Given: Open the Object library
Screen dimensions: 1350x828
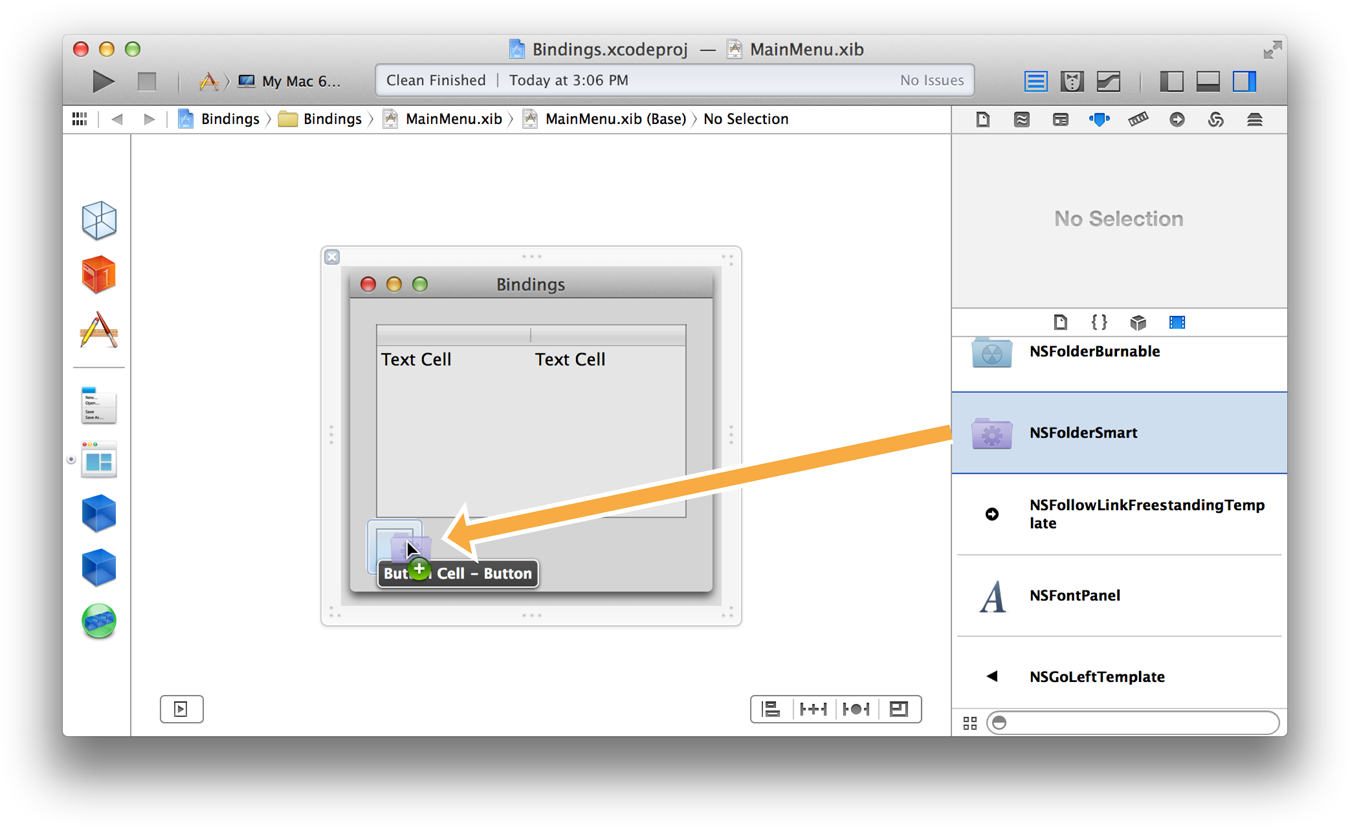Looking at the screenshot, I should (x=1138, y=322).
